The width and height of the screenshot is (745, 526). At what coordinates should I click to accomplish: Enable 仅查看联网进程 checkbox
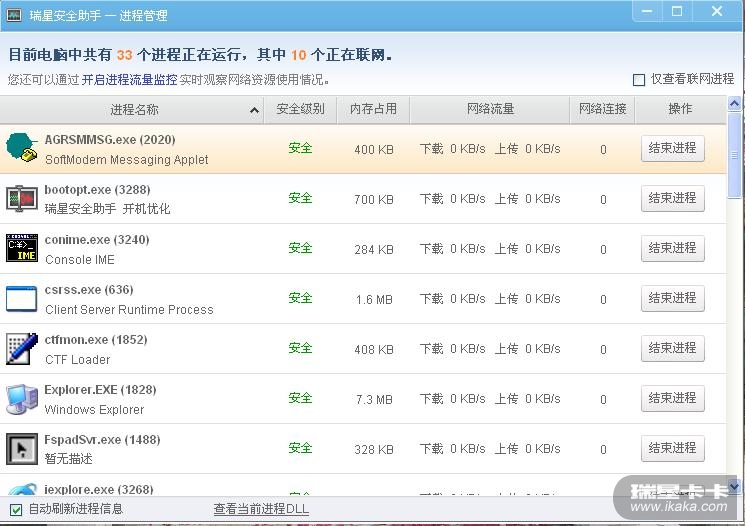639,80
